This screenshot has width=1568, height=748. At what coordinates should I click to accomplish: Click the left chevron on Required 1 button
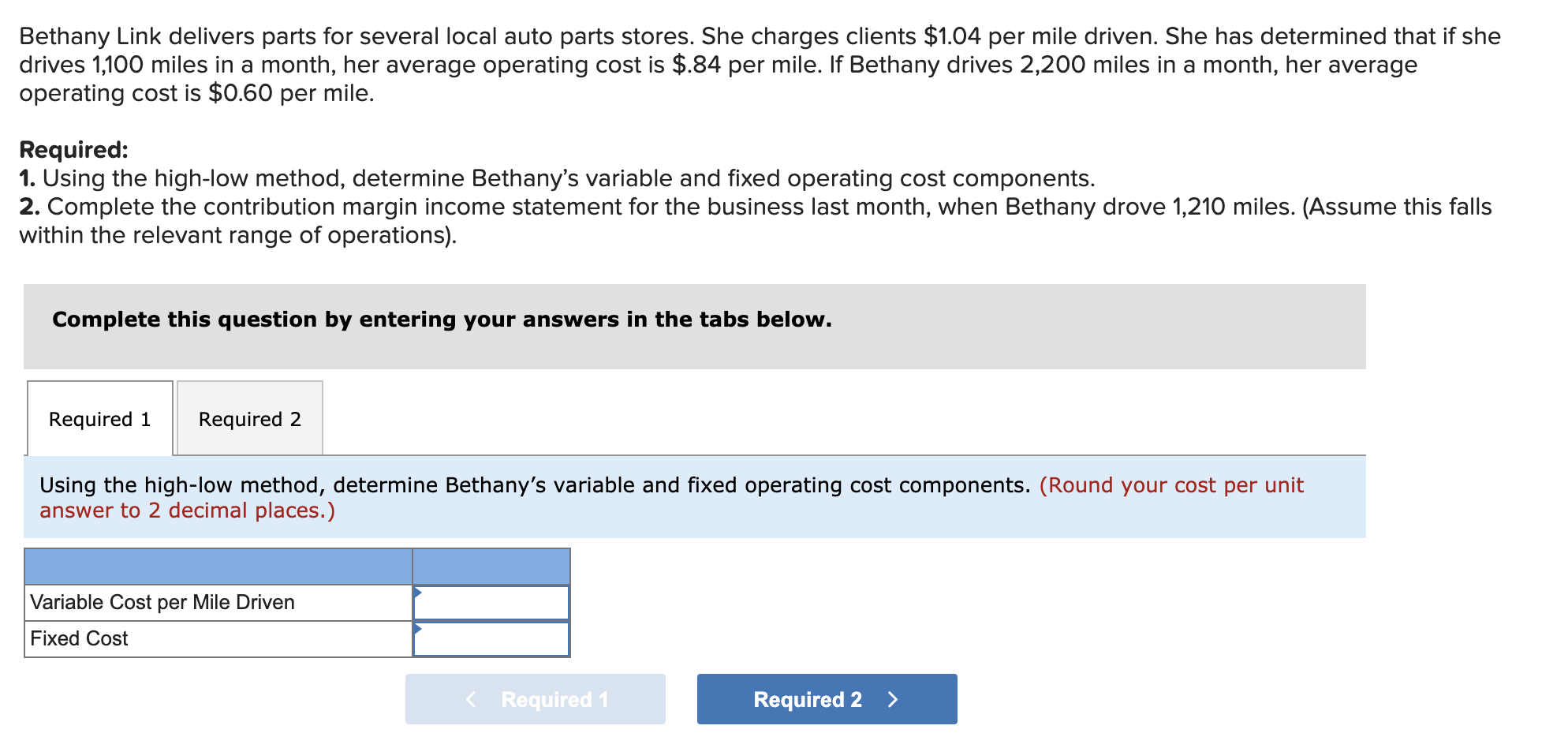[x=471, y=698]
